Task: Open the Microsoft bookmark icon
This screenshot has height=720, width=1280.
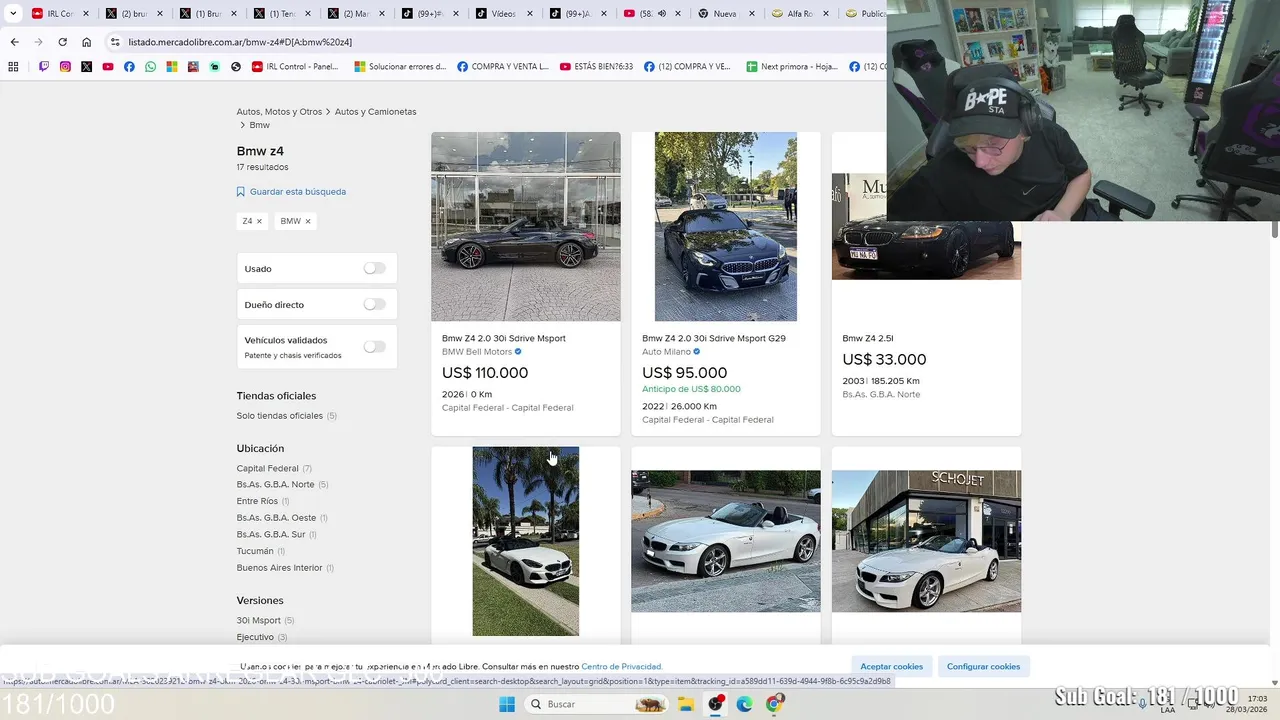Action: coord(172,67)
